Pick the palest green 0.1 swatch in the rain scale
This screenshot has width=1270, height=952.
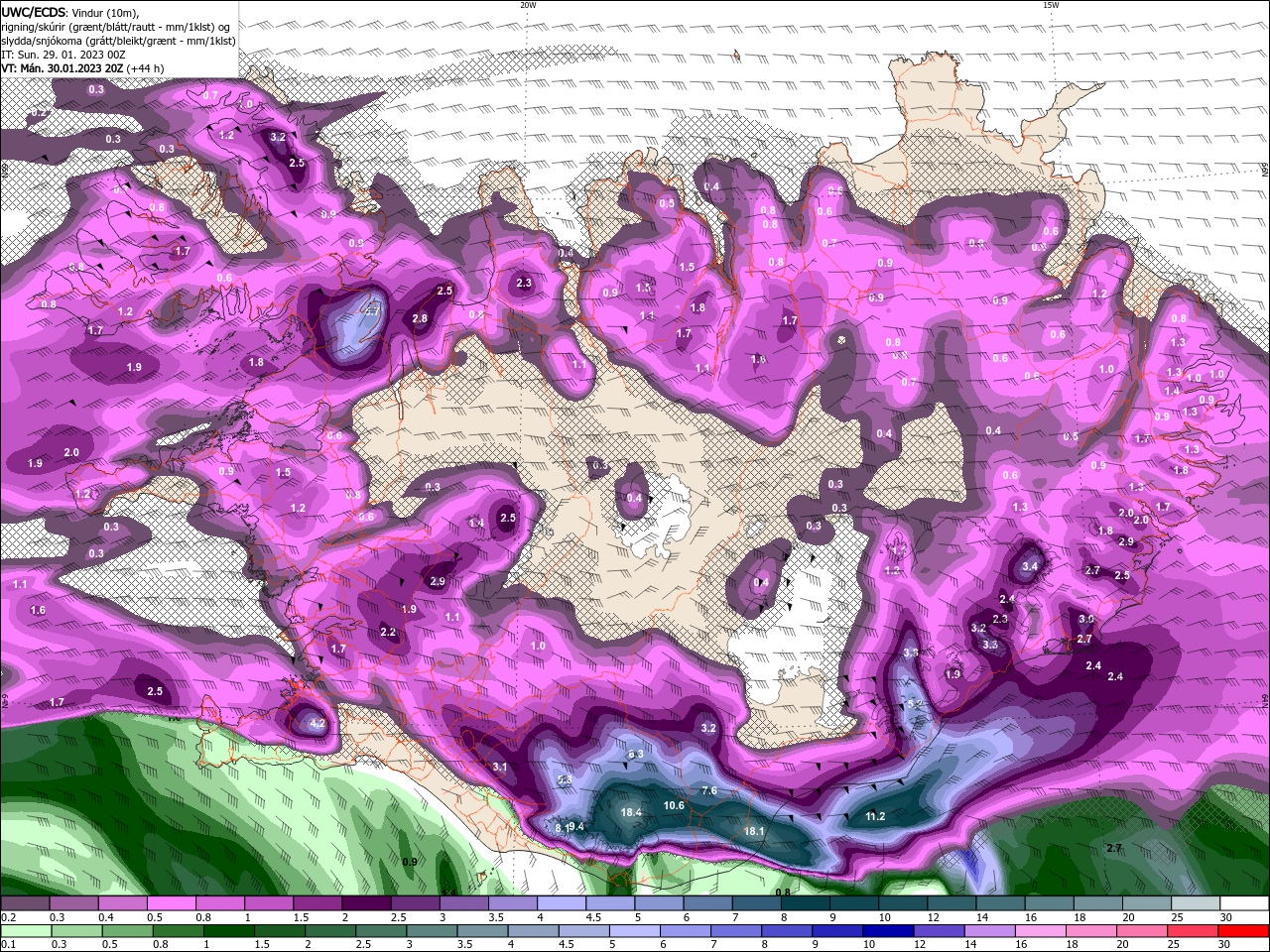click(24, 931)
